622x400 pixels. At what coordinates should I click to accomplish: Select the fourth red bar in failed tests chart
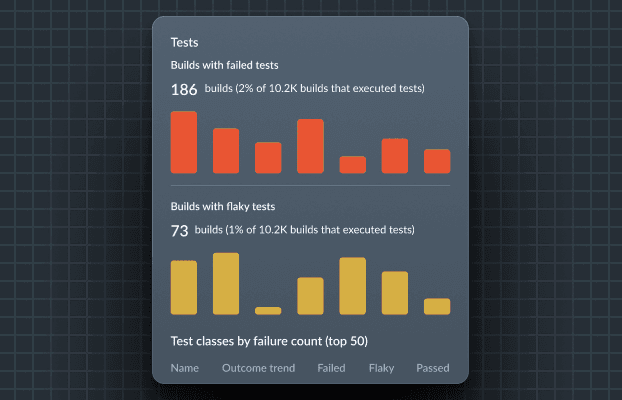click(310, 146)
